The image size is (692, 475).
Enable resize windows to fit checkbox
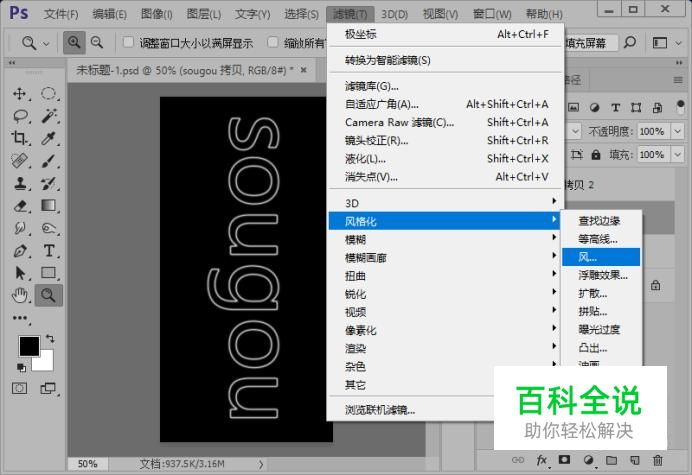(x=128, y=42)
